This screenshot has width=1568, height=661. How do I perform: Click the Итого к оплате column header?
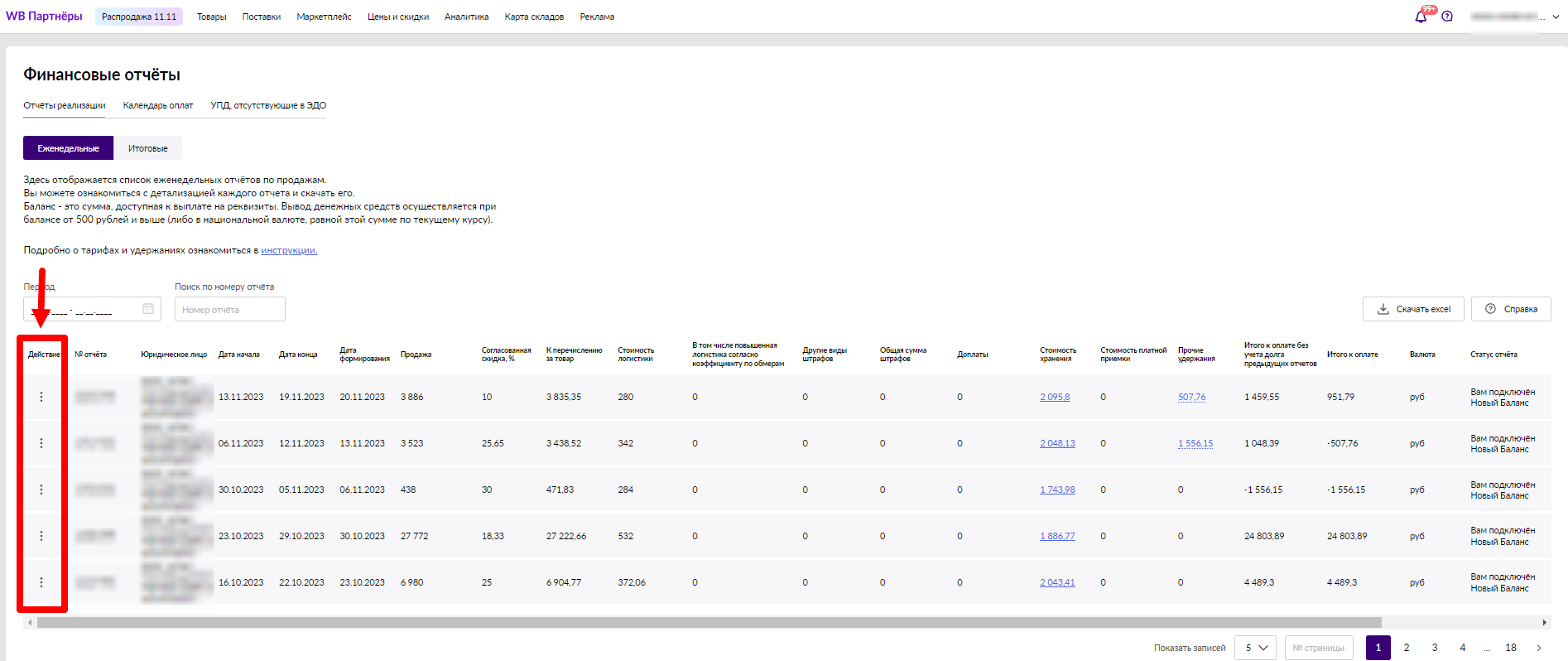point(1353,355)
